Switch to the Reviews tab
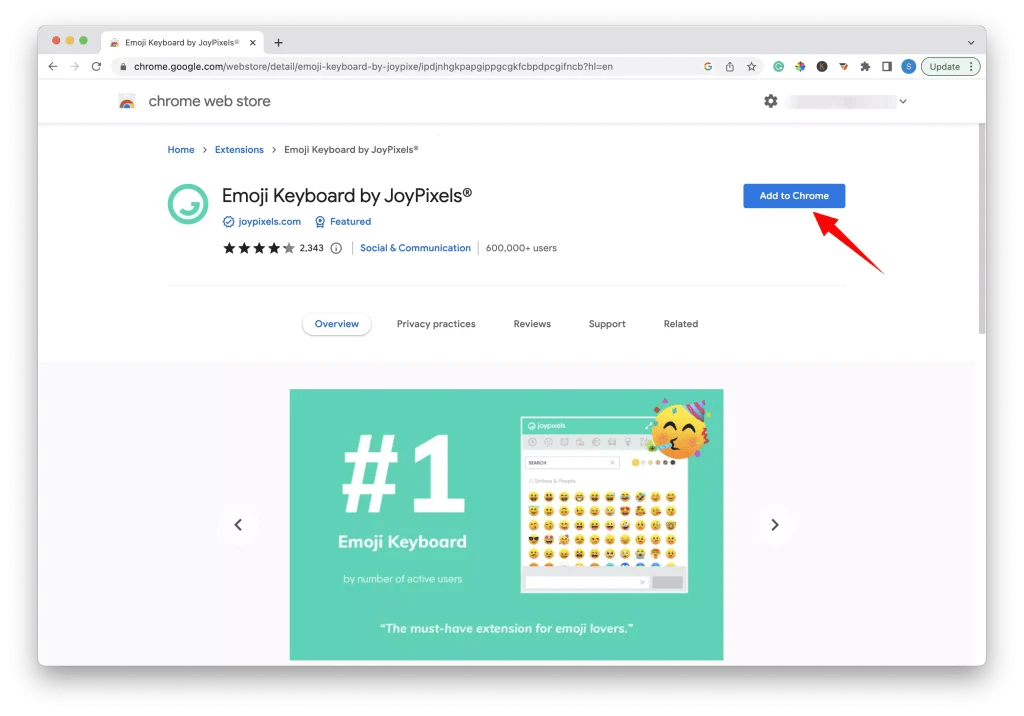Screen dimensions: 1024x716 (x=531, y=323)
